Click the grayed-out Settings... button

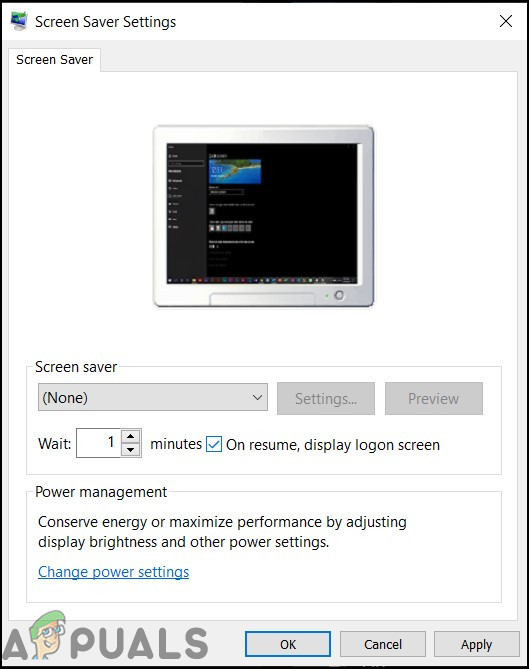[x=326, y=398]
